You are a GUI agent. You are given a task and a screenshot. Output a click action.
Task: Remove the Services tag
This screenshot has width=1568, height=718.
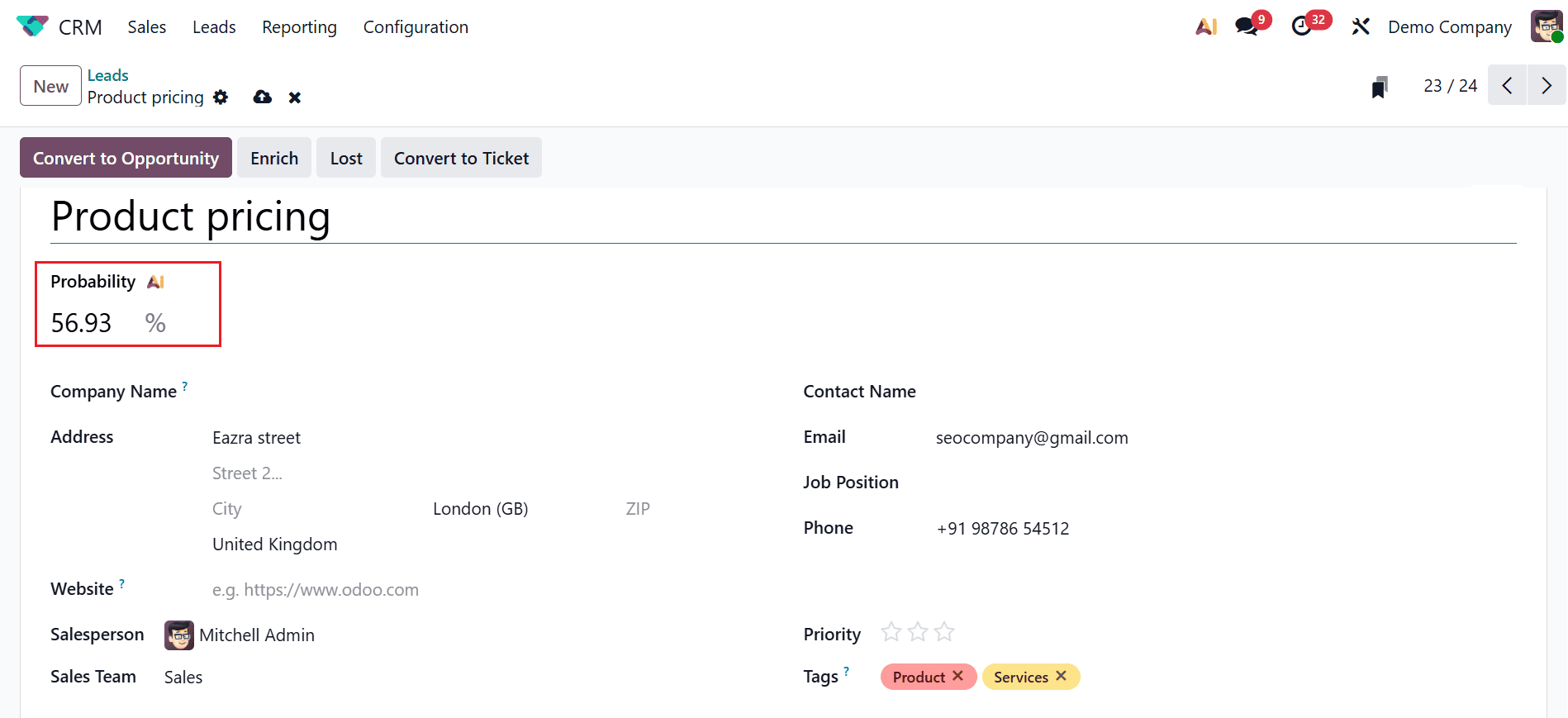point(1062,676)
